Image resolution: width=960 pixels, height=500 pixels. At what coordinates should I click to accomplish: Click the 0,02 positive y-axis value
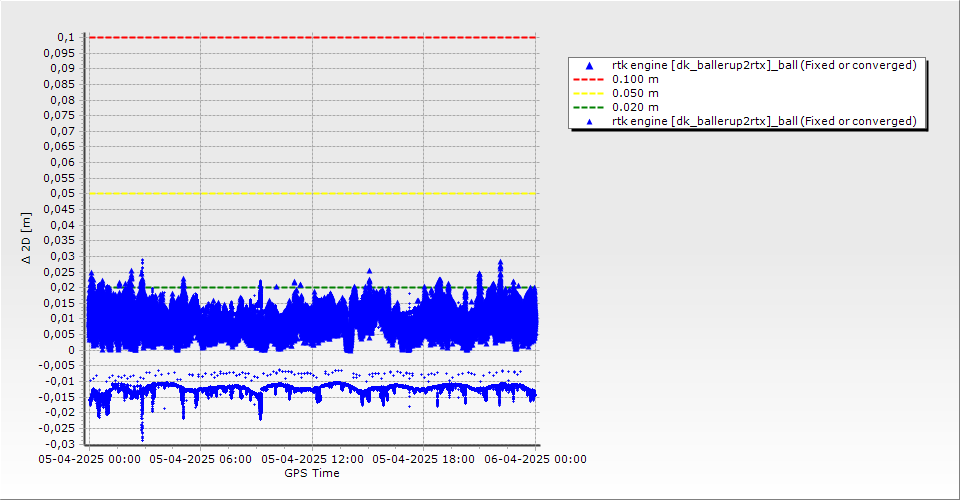click(x=62, y=288)
